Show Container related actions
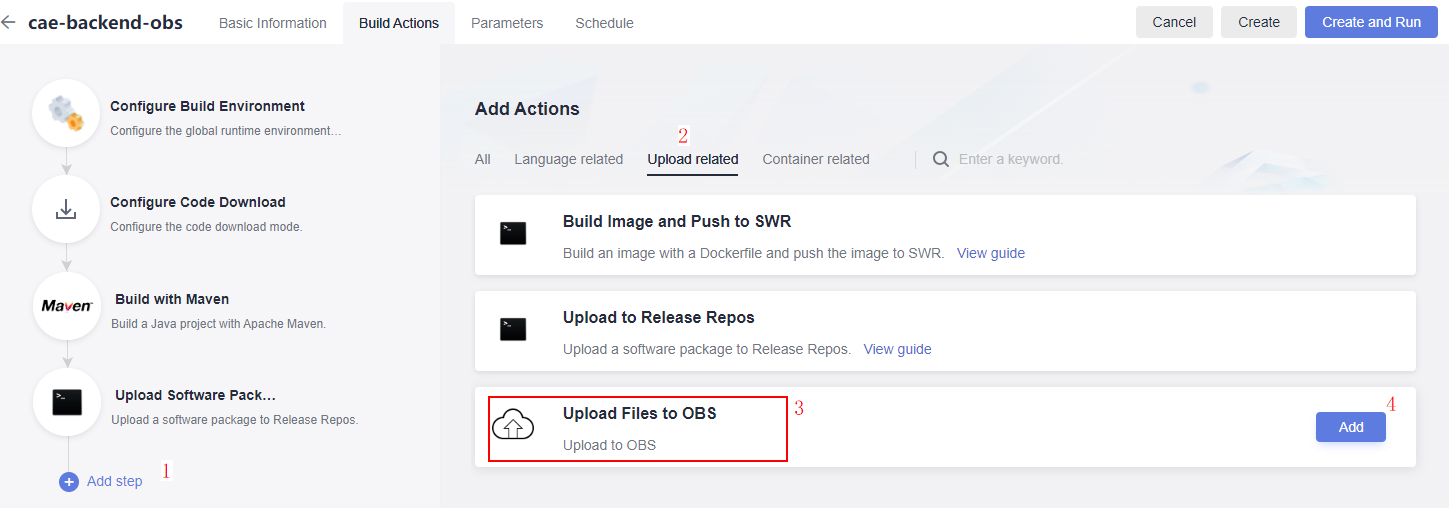This screenshot has height=508, width=1449. point(816,159)
